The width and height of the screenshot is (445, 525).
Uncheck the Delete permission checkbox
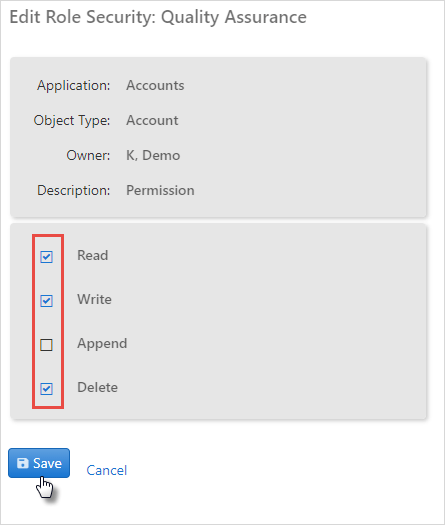tap(46, 389)
